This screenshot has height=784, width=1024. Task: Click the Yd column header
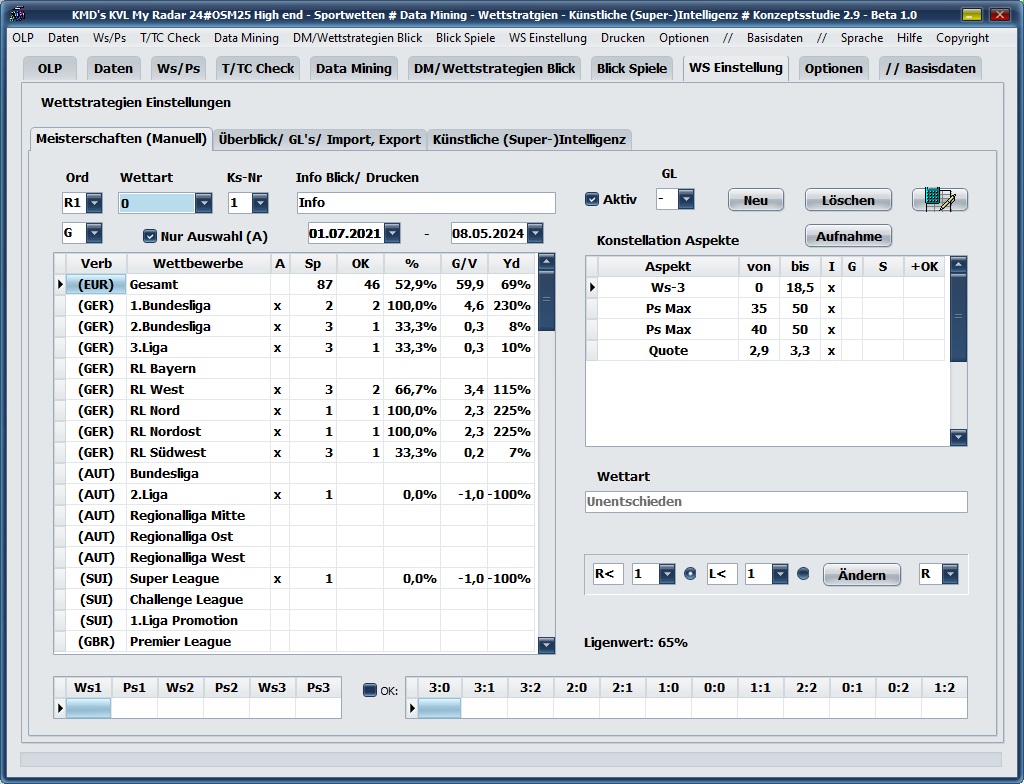(511, 263)
